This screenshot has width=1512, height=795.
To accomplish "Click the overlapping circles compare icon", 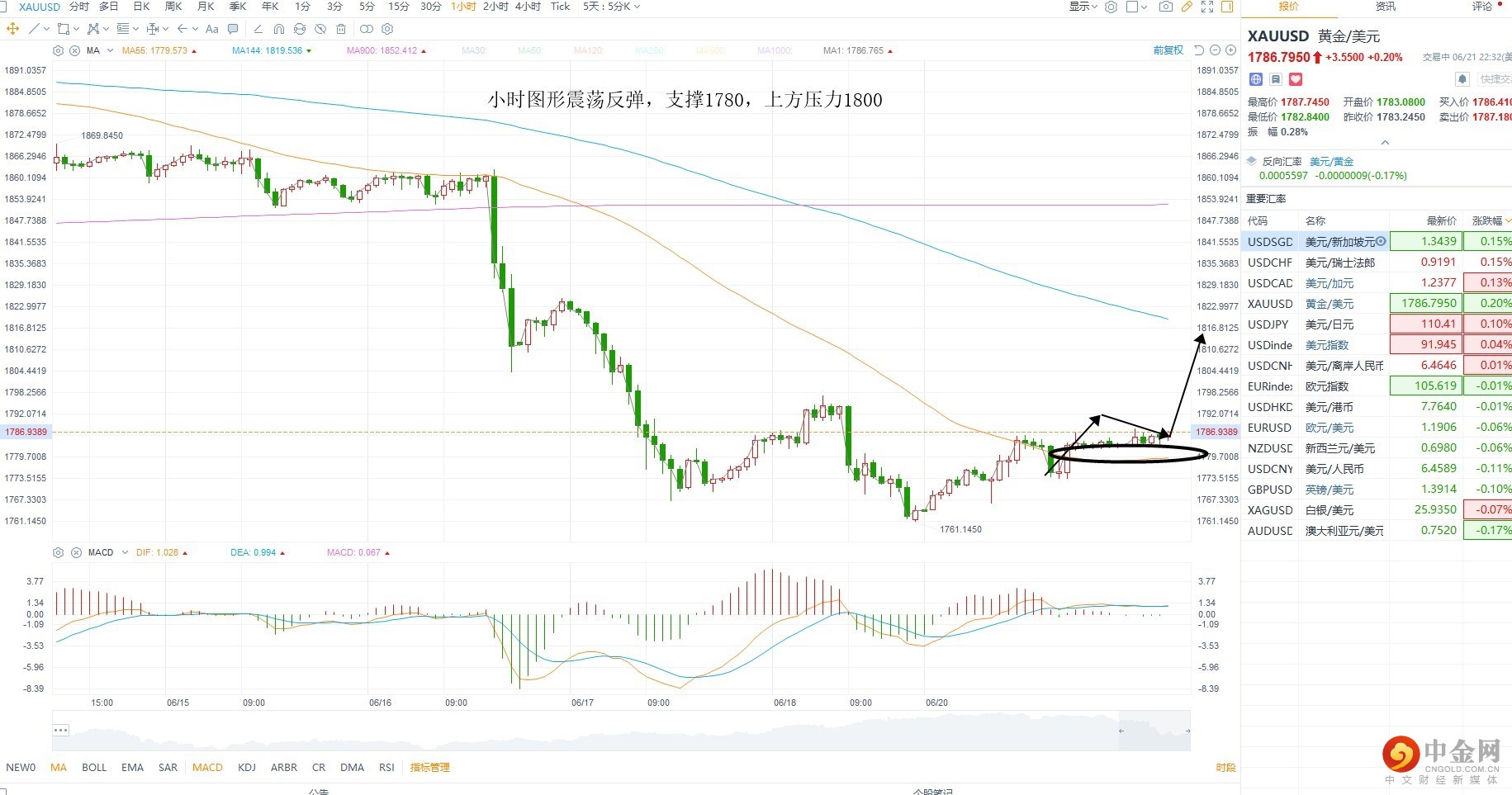I will 367,29.
